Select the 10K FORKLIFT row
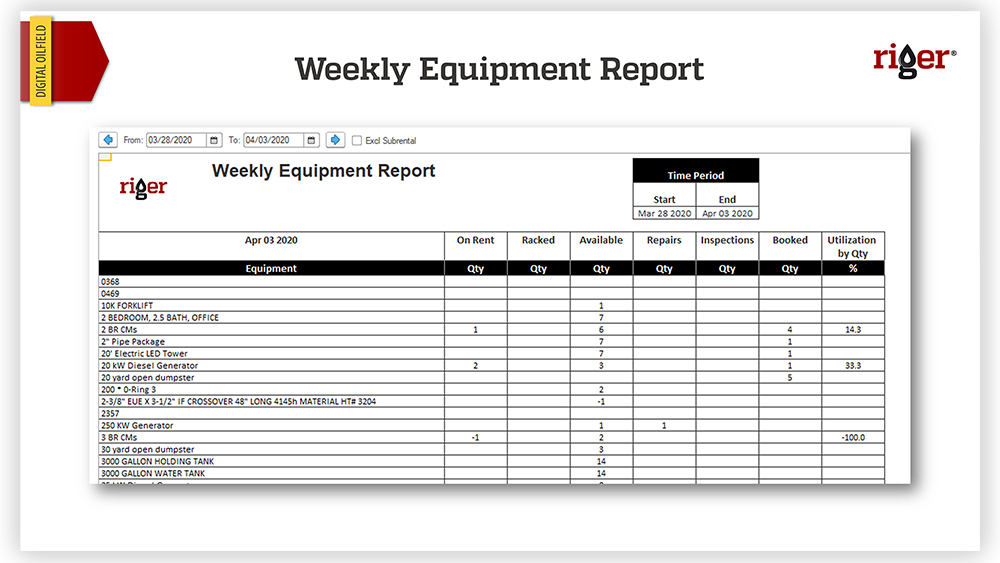The image size is (1000, 563). click(271, 306)
